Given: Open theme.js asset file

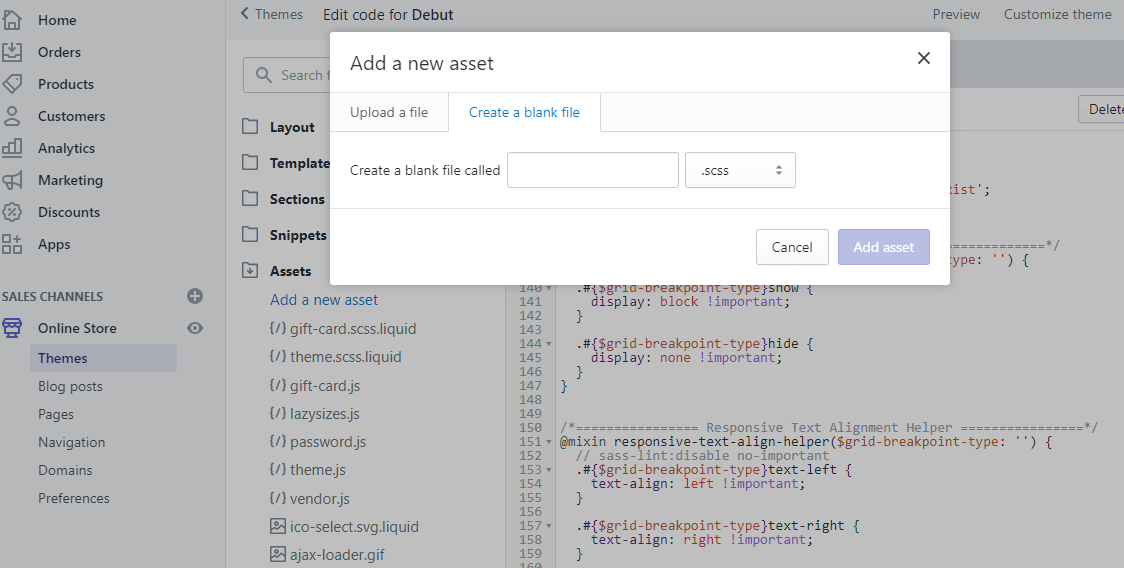Looking at the screenshot, I should tap(318, 470).
